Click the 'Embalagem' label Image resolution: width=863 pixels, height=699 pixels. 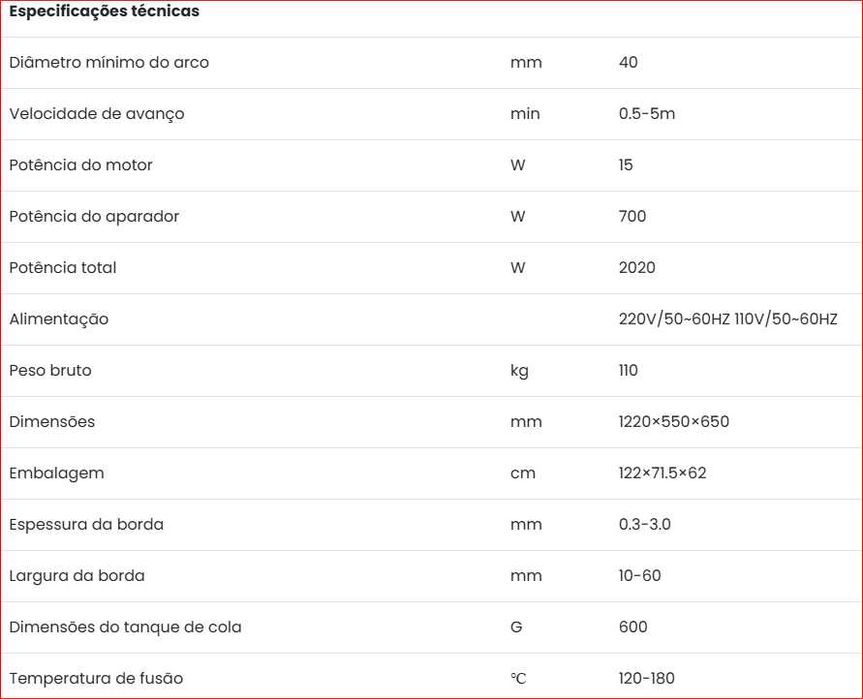pyautogui.click(x=57, y=473)
